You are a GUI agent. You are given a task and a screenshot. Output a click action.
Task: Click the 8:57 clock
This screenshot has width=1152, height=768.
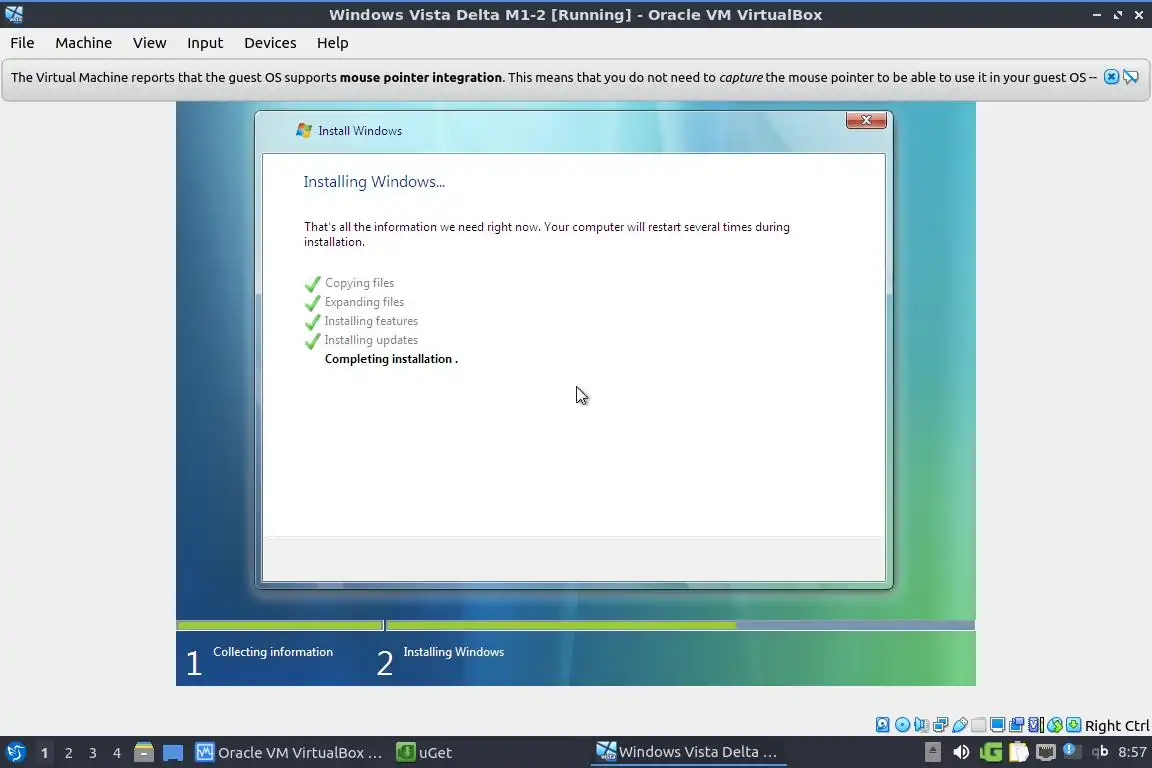[1131, 752]
